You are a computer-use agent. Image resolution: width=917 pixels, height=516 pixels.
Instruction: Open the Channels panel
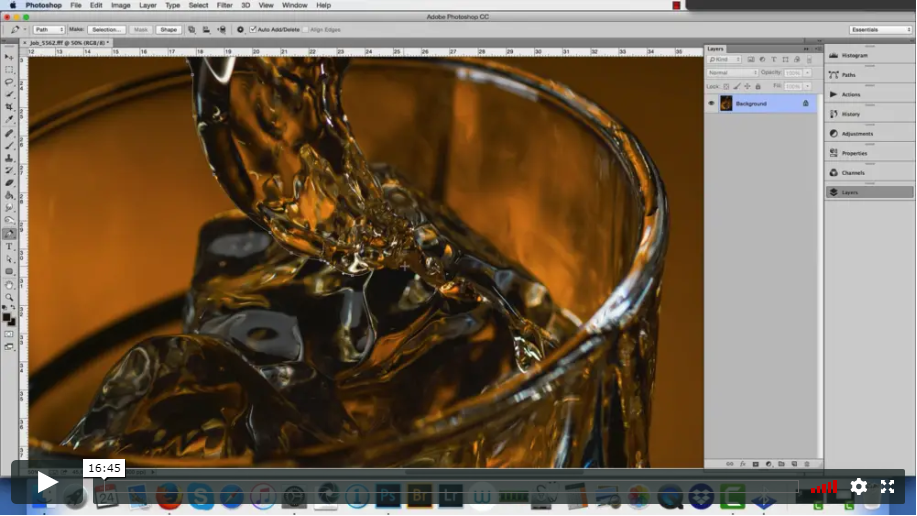click(870, 173)
